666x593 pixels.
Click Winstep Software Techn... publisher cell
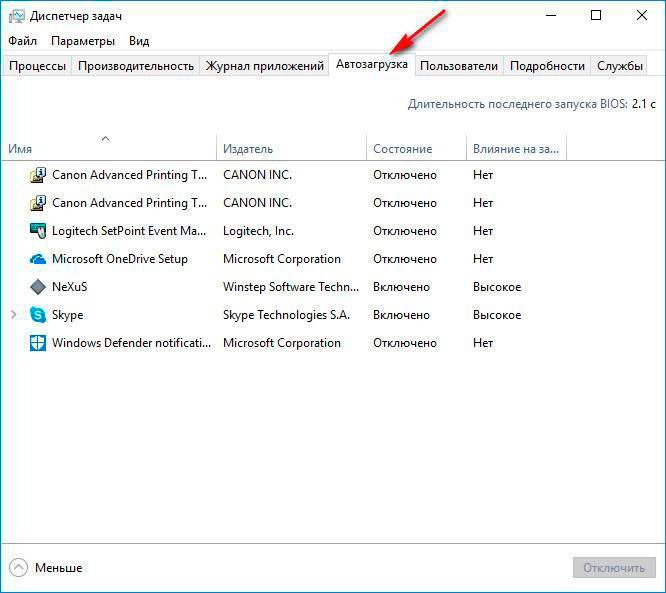pos(291,287)
